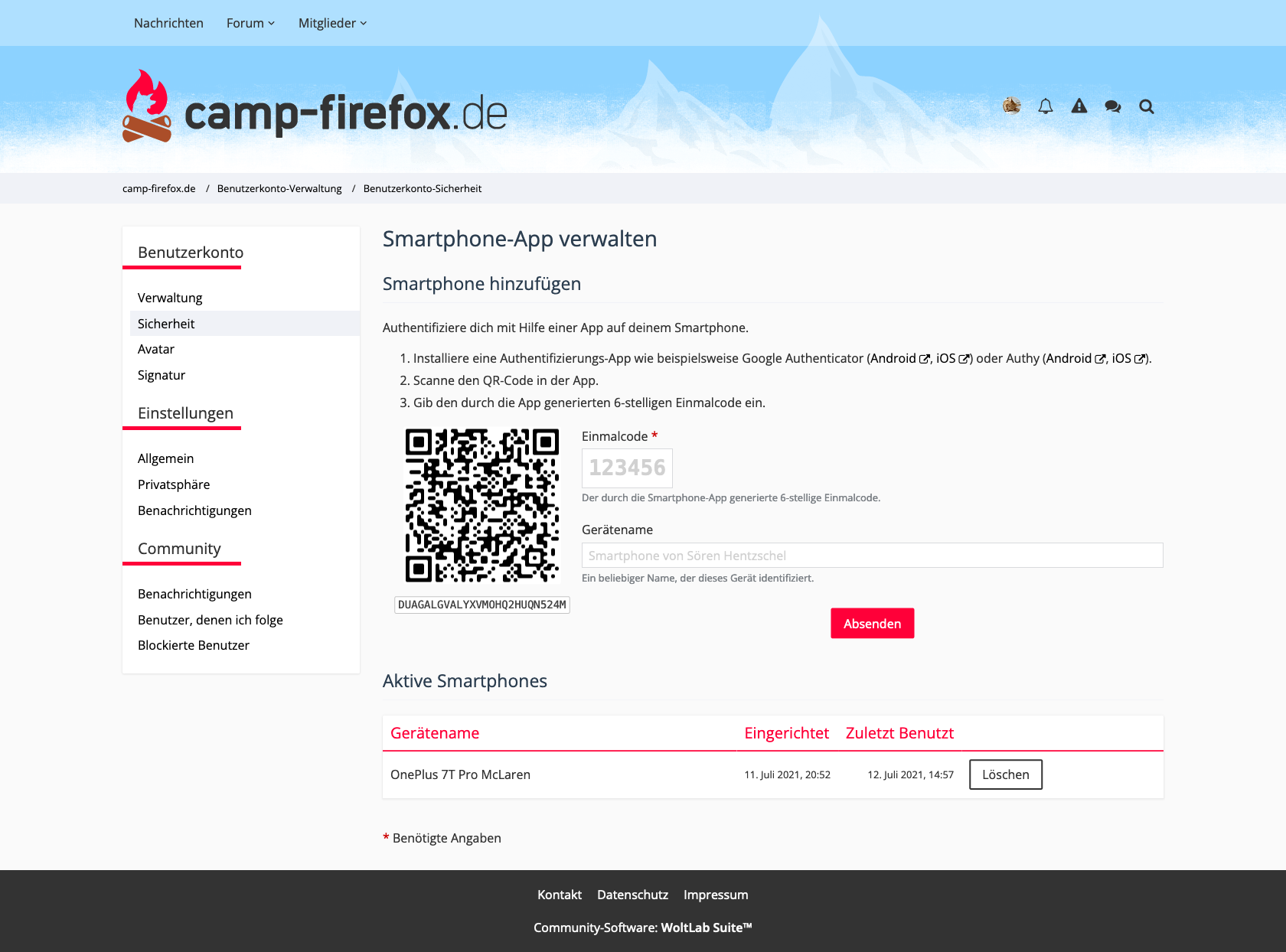Click the Zuletzt Benutzt column header
The height and width of the screenshot is (952, 1286).
[899, 733]
